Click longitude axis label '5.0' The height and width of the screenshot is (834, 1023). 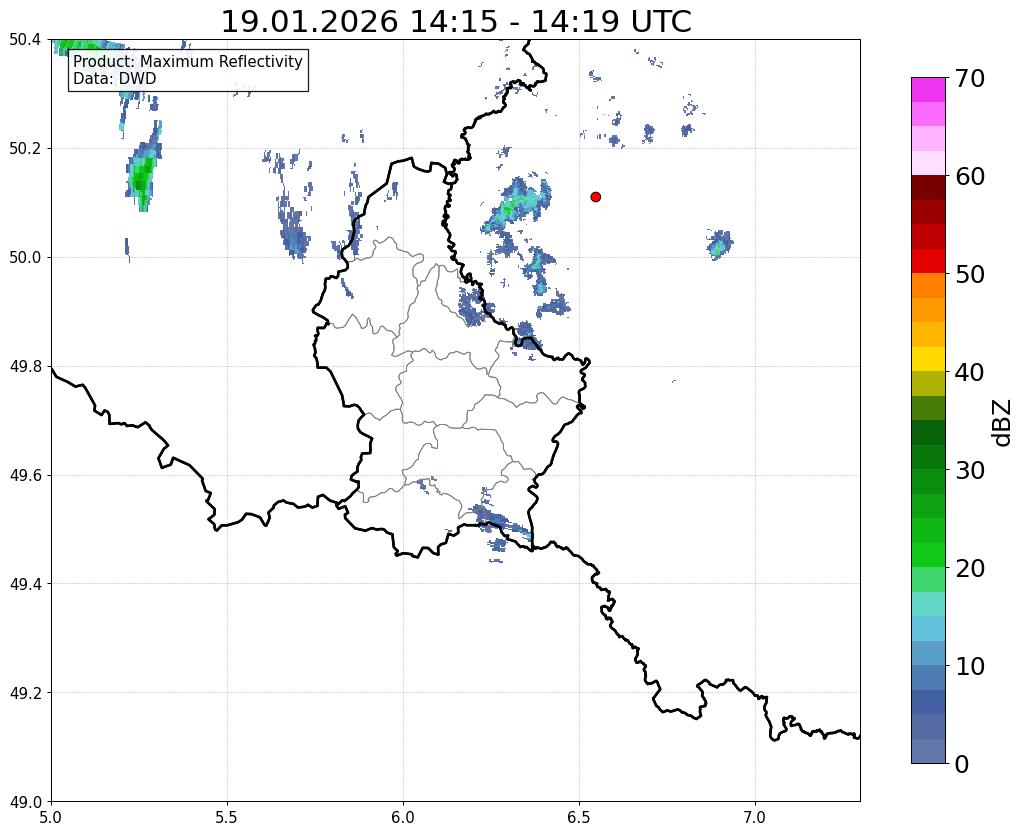(x=51, y=817)
